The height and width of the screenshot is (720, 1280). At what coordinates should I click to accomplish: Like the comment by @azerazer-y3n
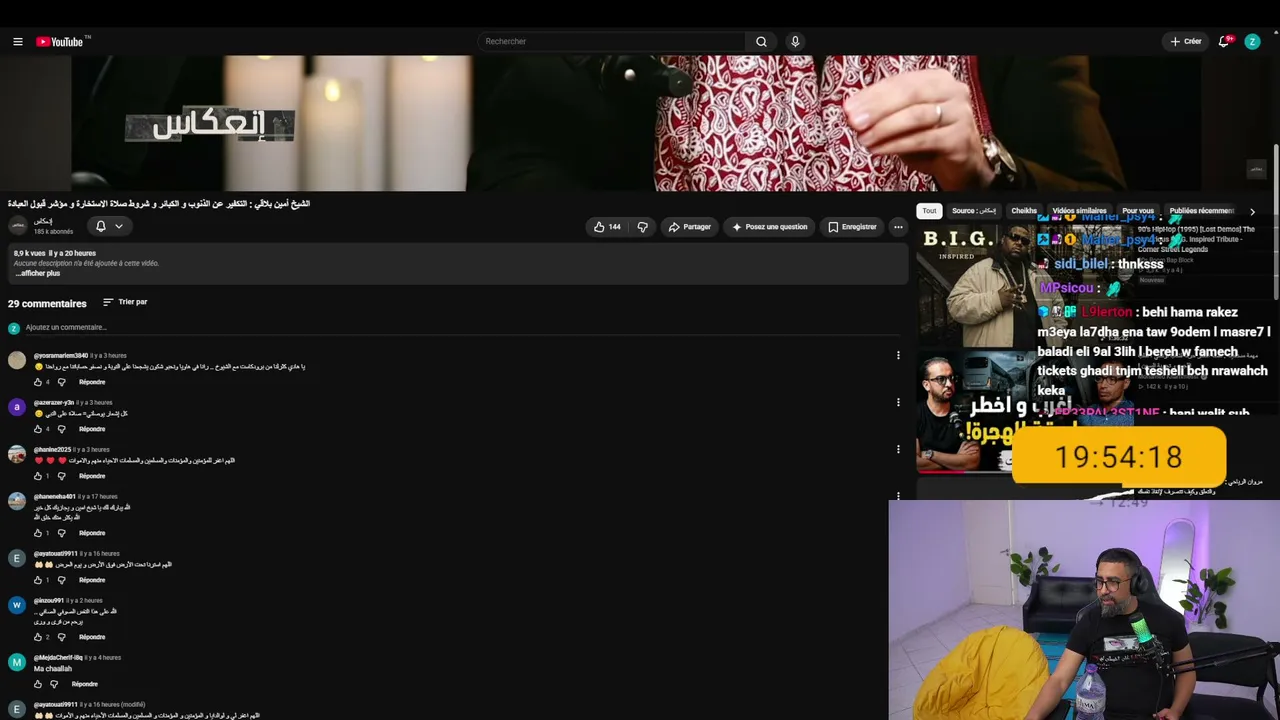[x=38, y=429]
